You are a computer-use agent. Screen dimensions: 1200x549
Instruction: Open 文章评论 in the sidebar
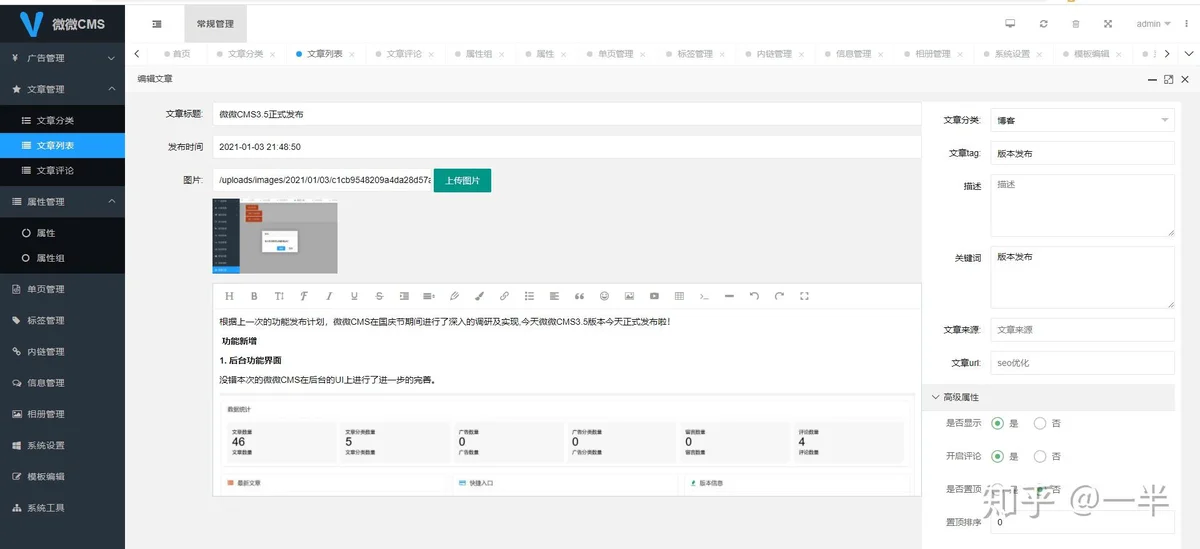coord(62,170)
